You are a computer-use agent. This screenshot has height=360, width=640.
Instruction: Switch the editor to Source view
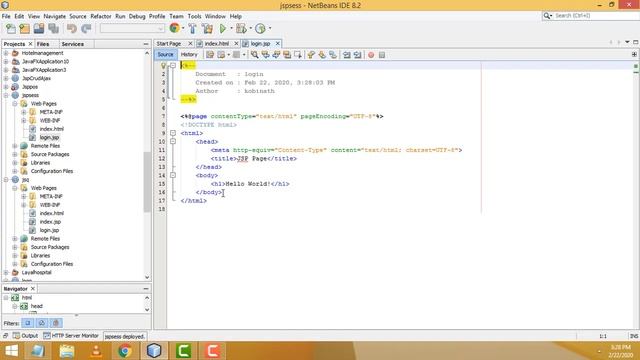click(165, 55)
